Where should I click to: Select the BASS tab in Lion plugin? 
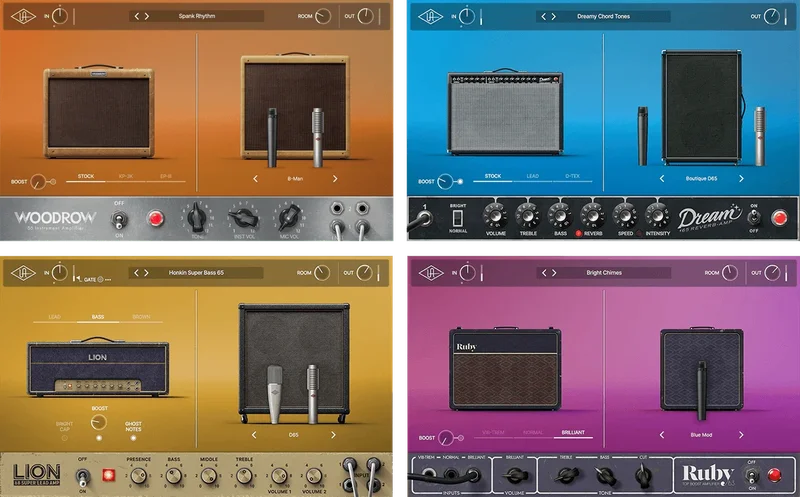tap(98, 317)
